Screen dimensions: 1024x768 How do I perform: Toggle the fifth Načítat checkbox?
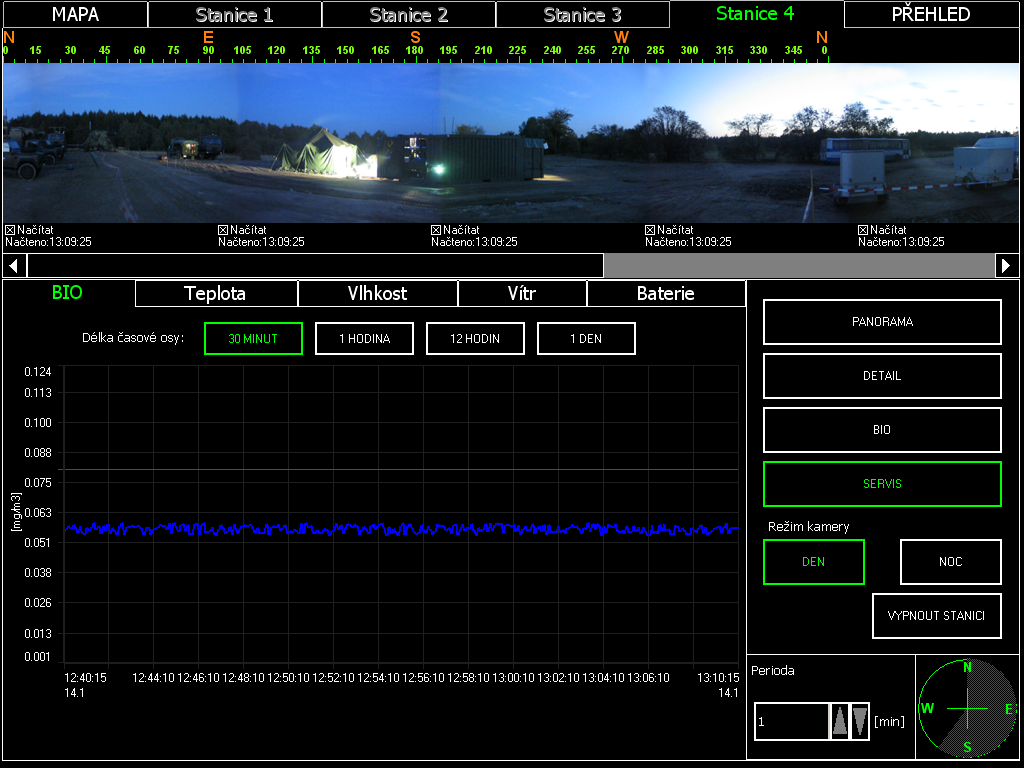pyautogui.click(x=864, y=230)
